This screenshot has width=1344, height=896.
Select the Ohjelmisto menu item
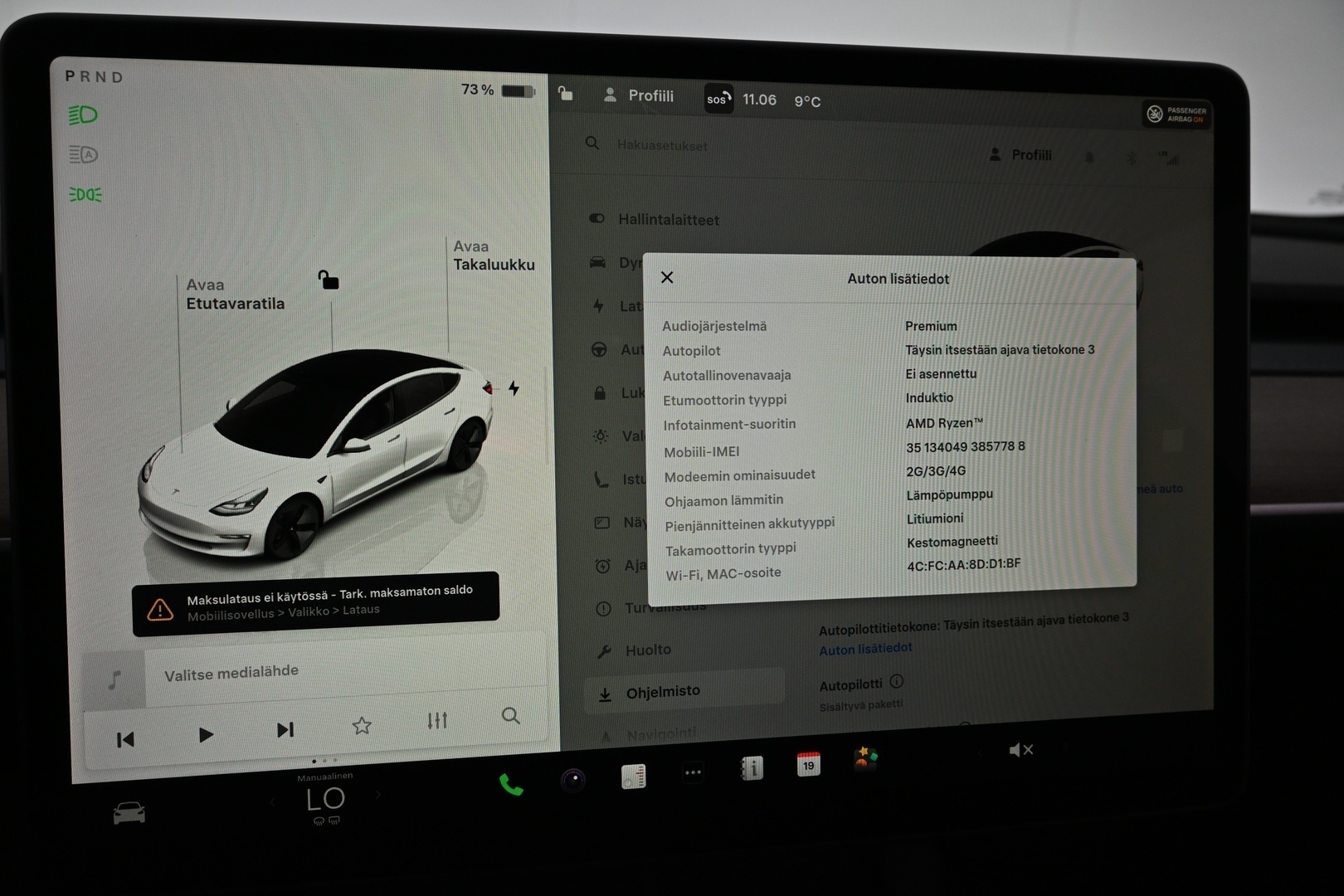(x=662, y=692)
